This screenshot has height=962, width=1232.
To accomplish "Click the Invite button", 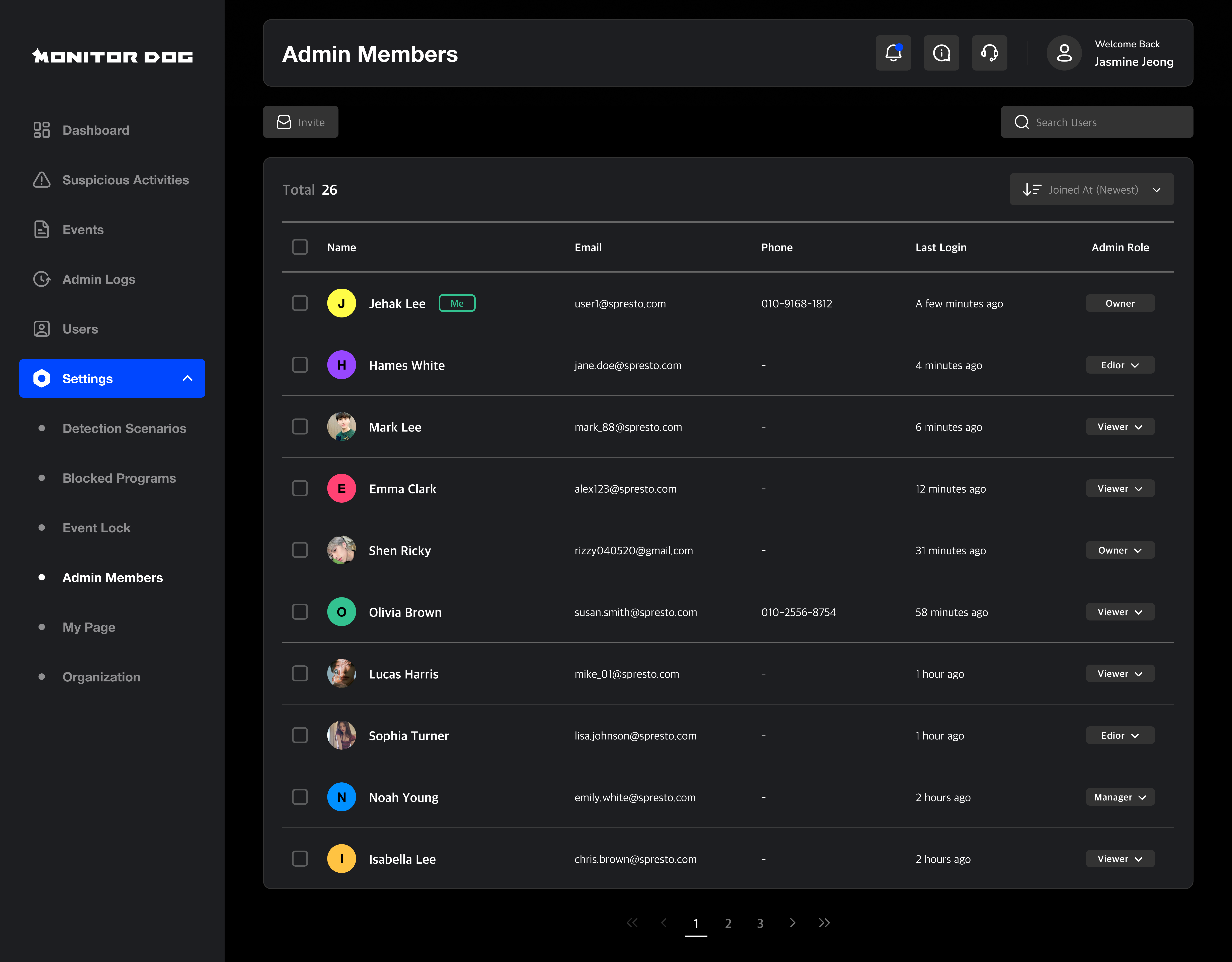I will 301,122.
